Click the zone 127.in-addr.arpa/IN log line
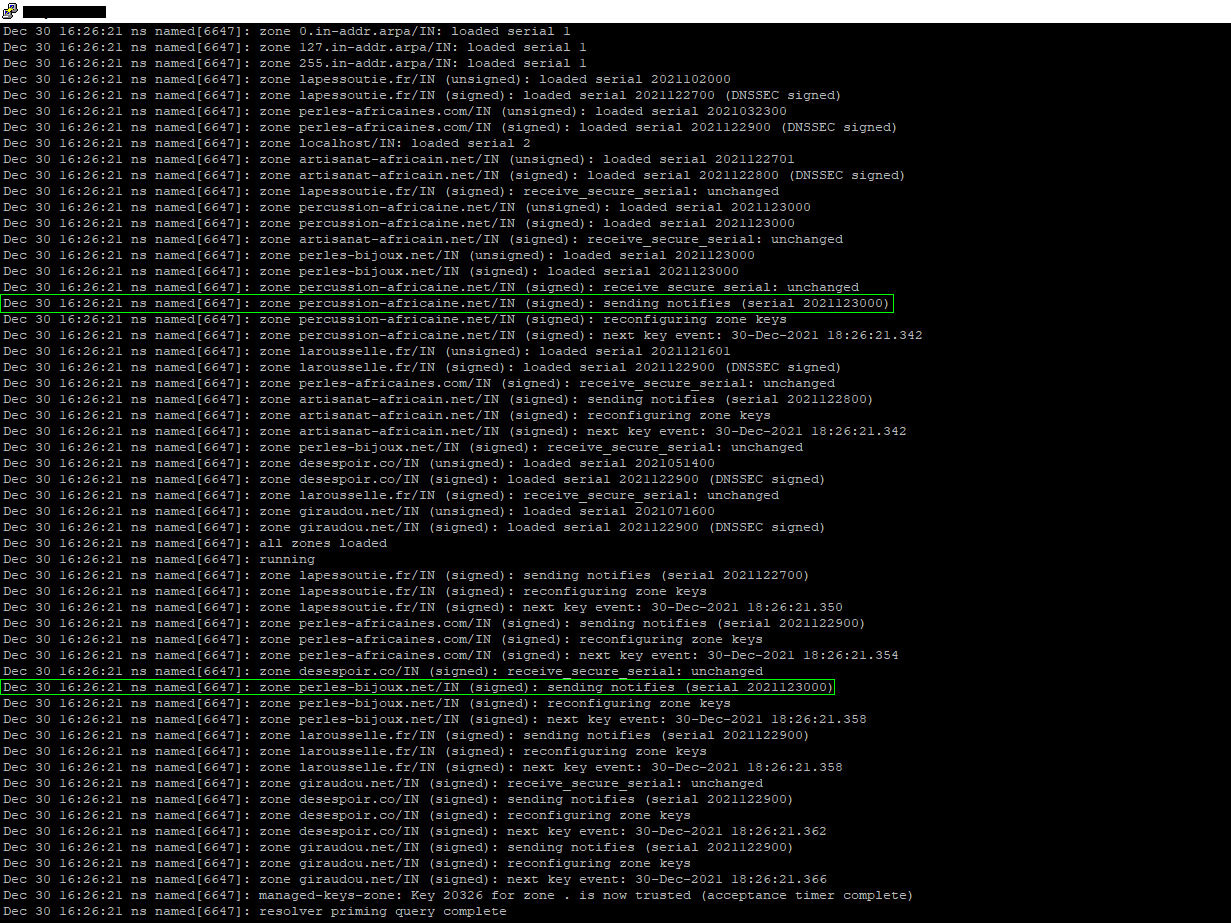The image size is (1231, 923). coord(295,47)
